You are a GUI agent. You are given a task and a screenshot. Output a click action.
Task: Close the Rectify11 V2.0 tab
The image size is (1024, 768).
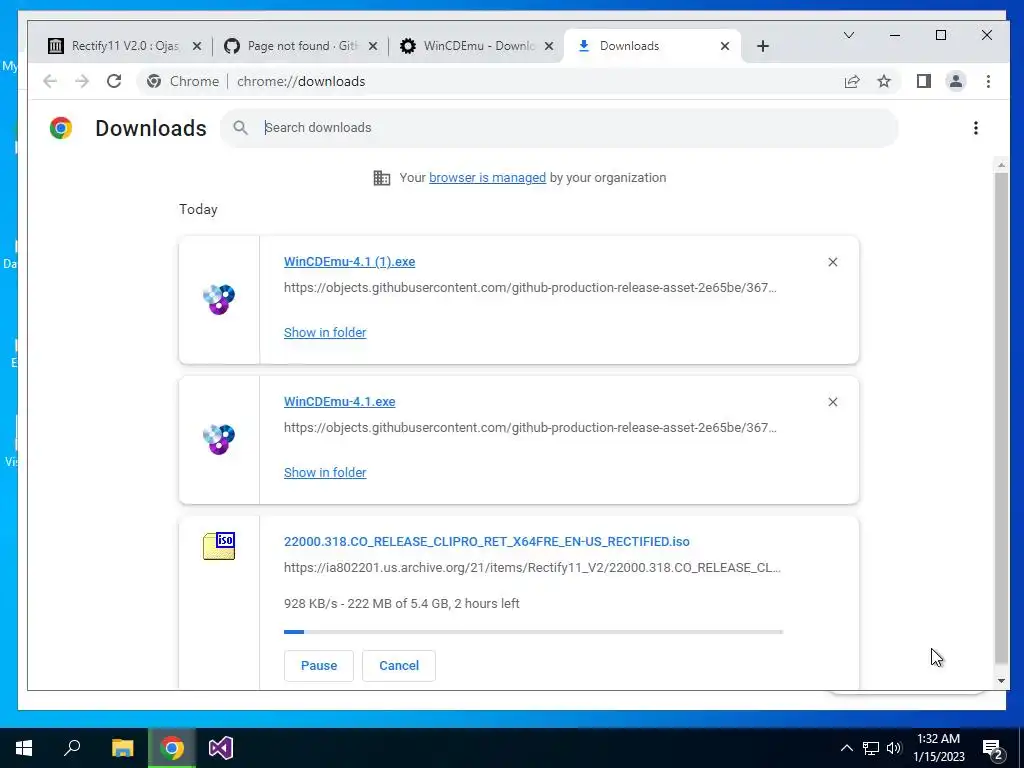coord(197,46)
